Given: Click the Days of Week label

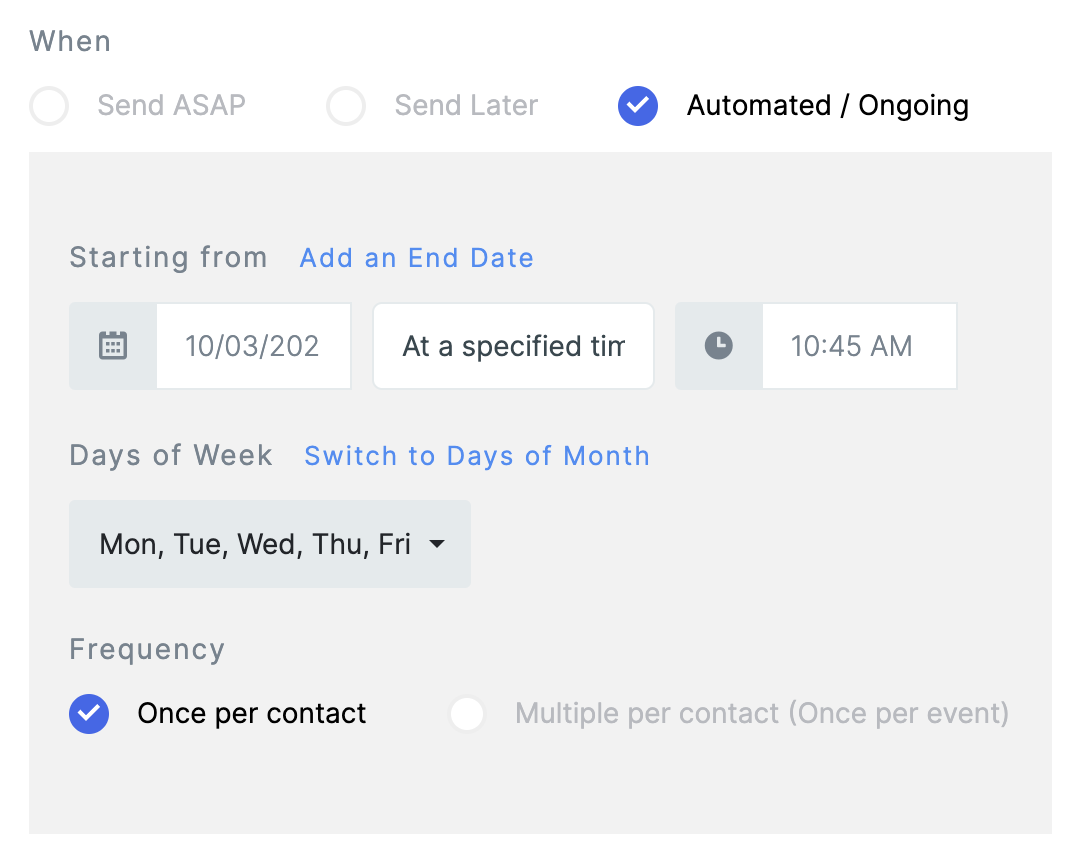Looking at the screenshot, I should pos(171,456).
